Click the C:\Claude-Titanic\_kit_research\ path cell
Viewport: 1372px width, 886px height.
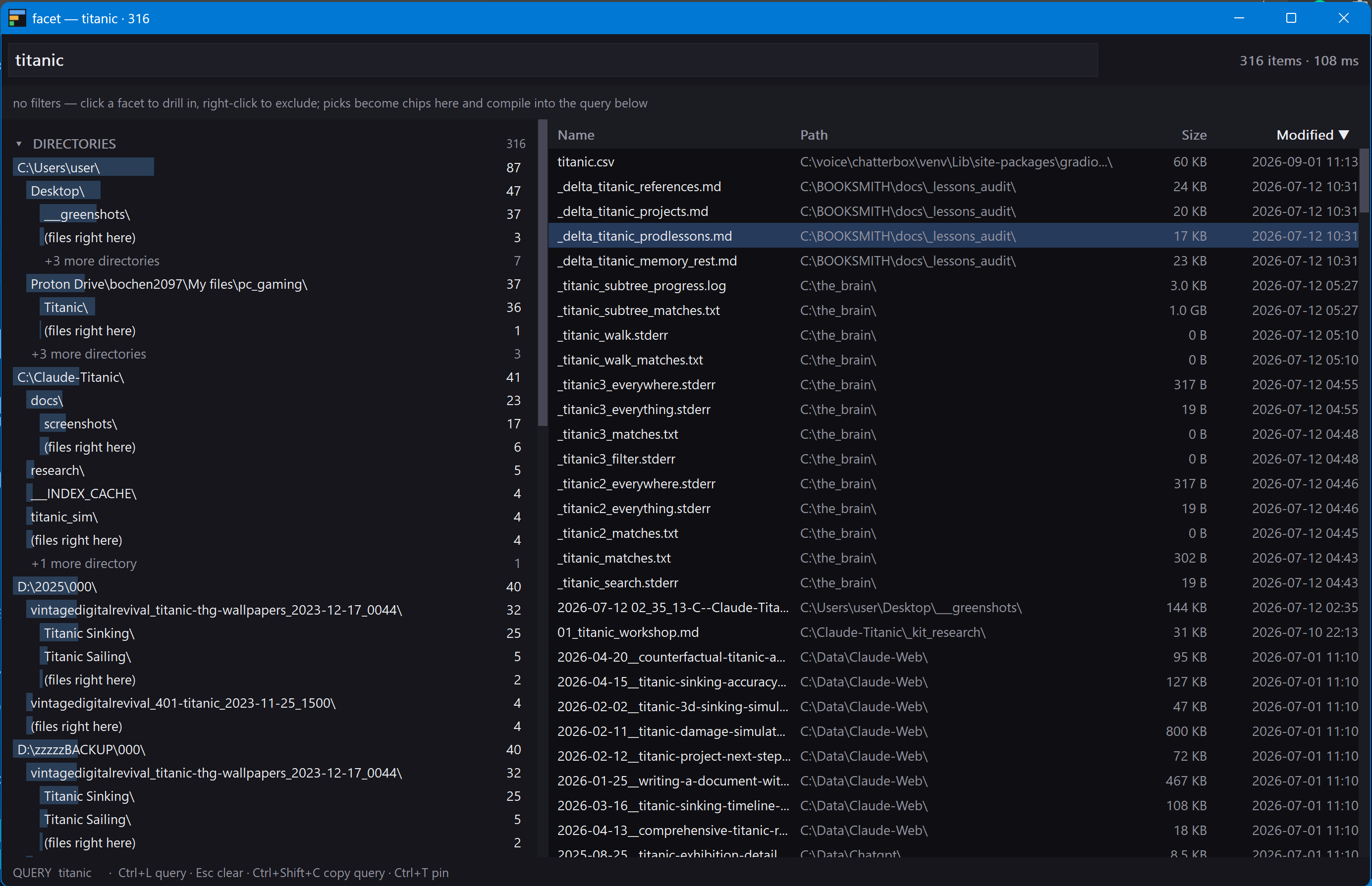pyautogui.click(x=892, y=632)
